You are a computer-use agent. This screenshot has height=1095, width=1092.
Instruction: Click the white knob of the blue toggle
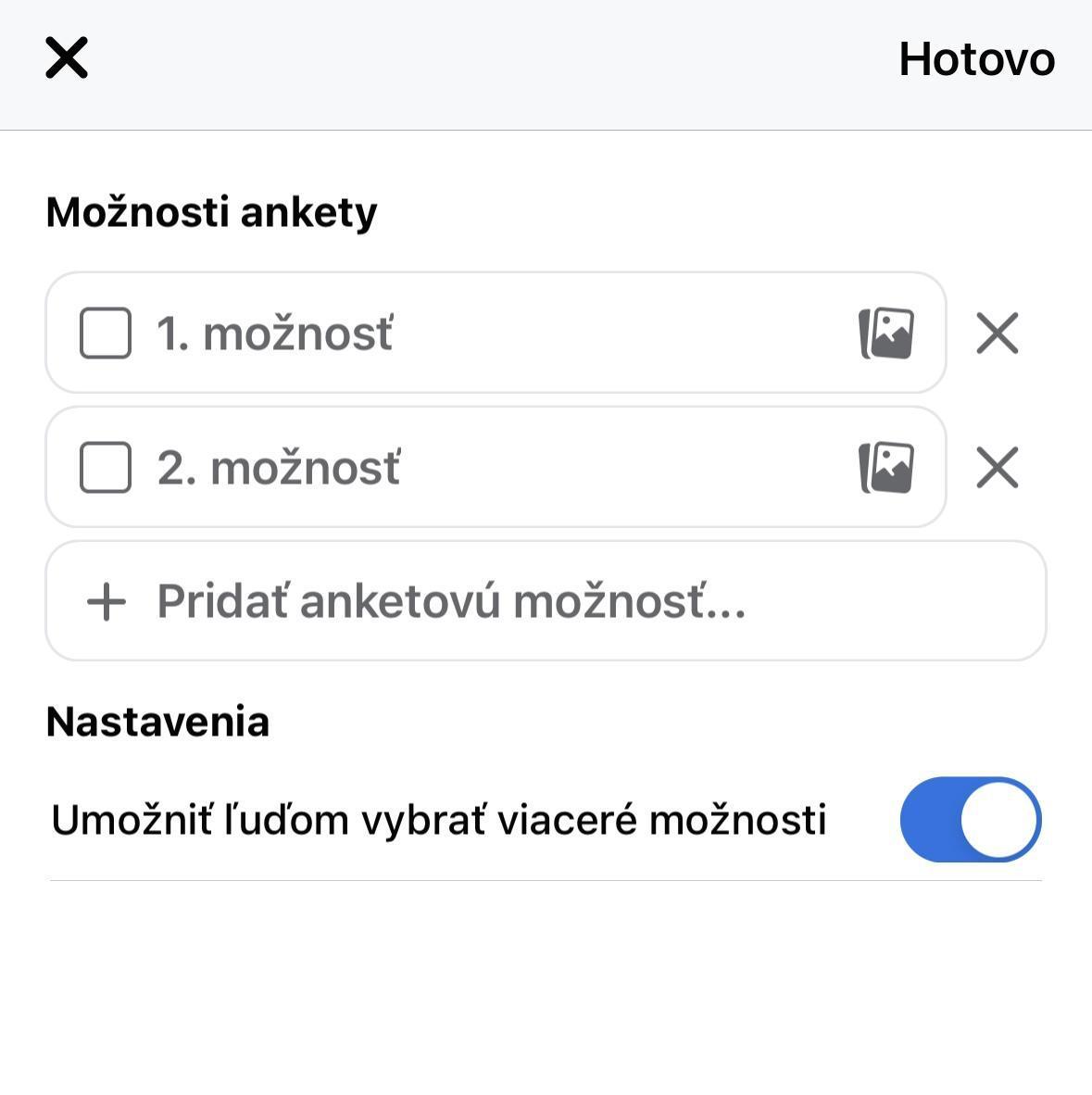point(998,820)
